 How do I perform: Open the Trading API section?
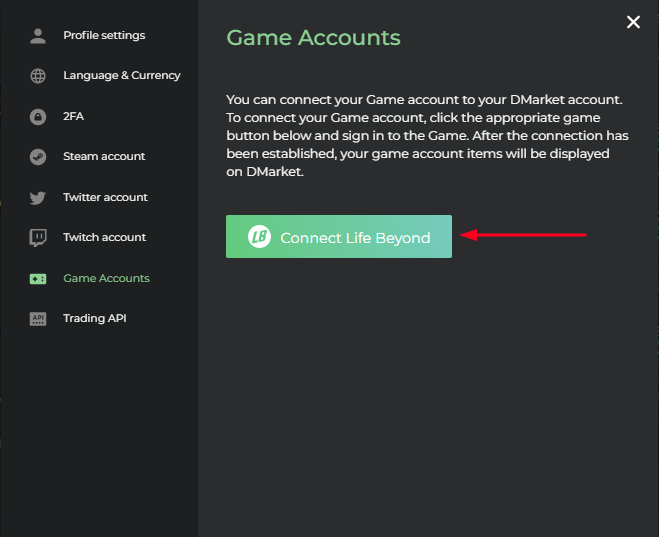click(95, 318)
